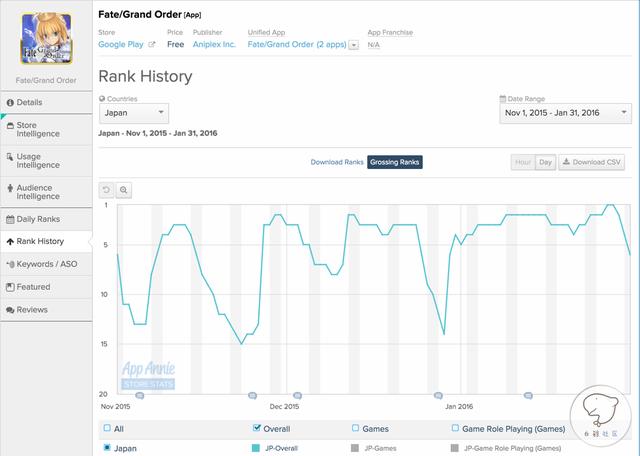This screenshot has width=640, height=456.
Task: Open the Japan countries dropdown
Action: point(134,114)
